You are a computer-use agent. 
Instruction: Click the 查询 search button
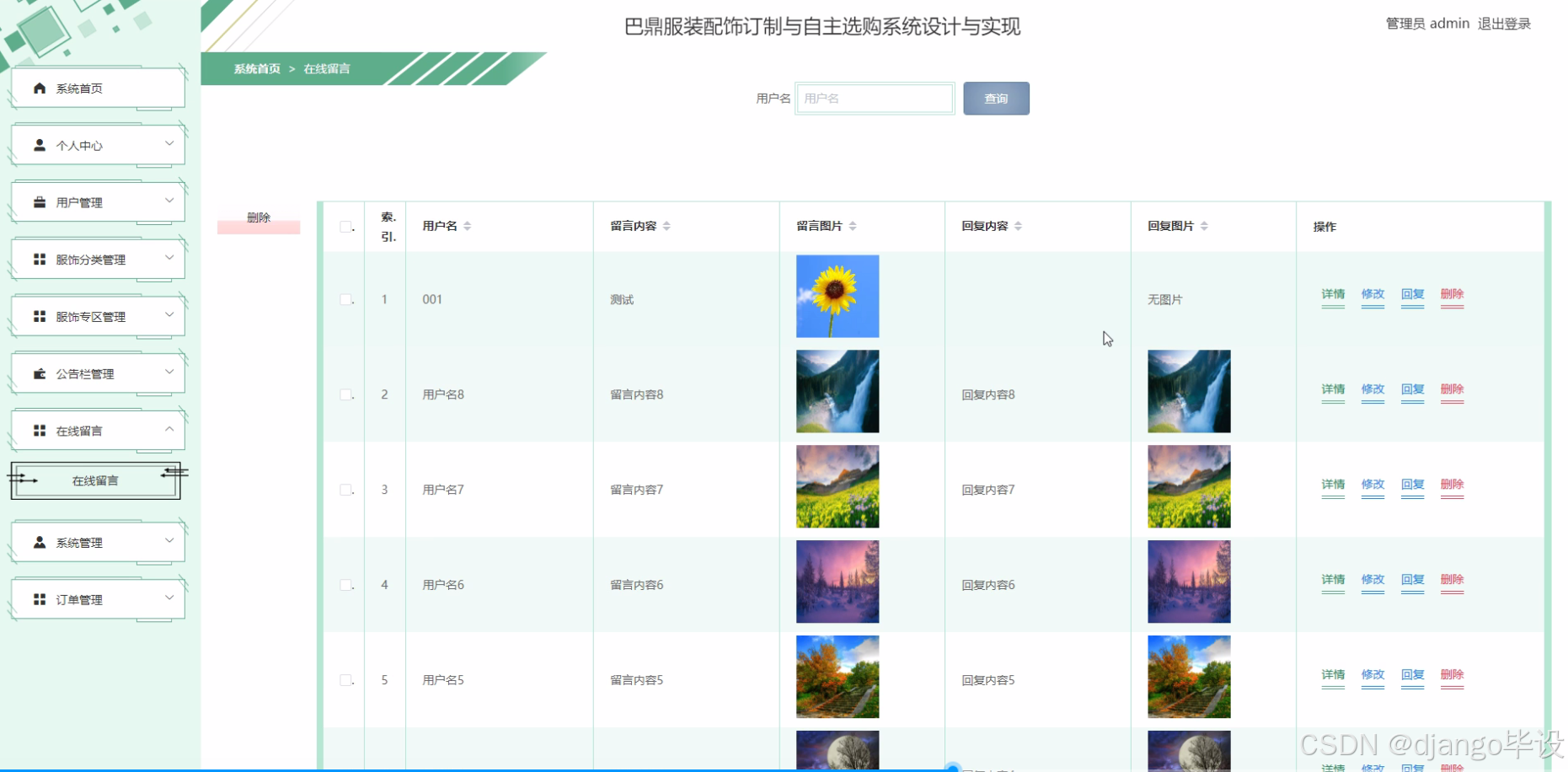click(x=996, y=99)
